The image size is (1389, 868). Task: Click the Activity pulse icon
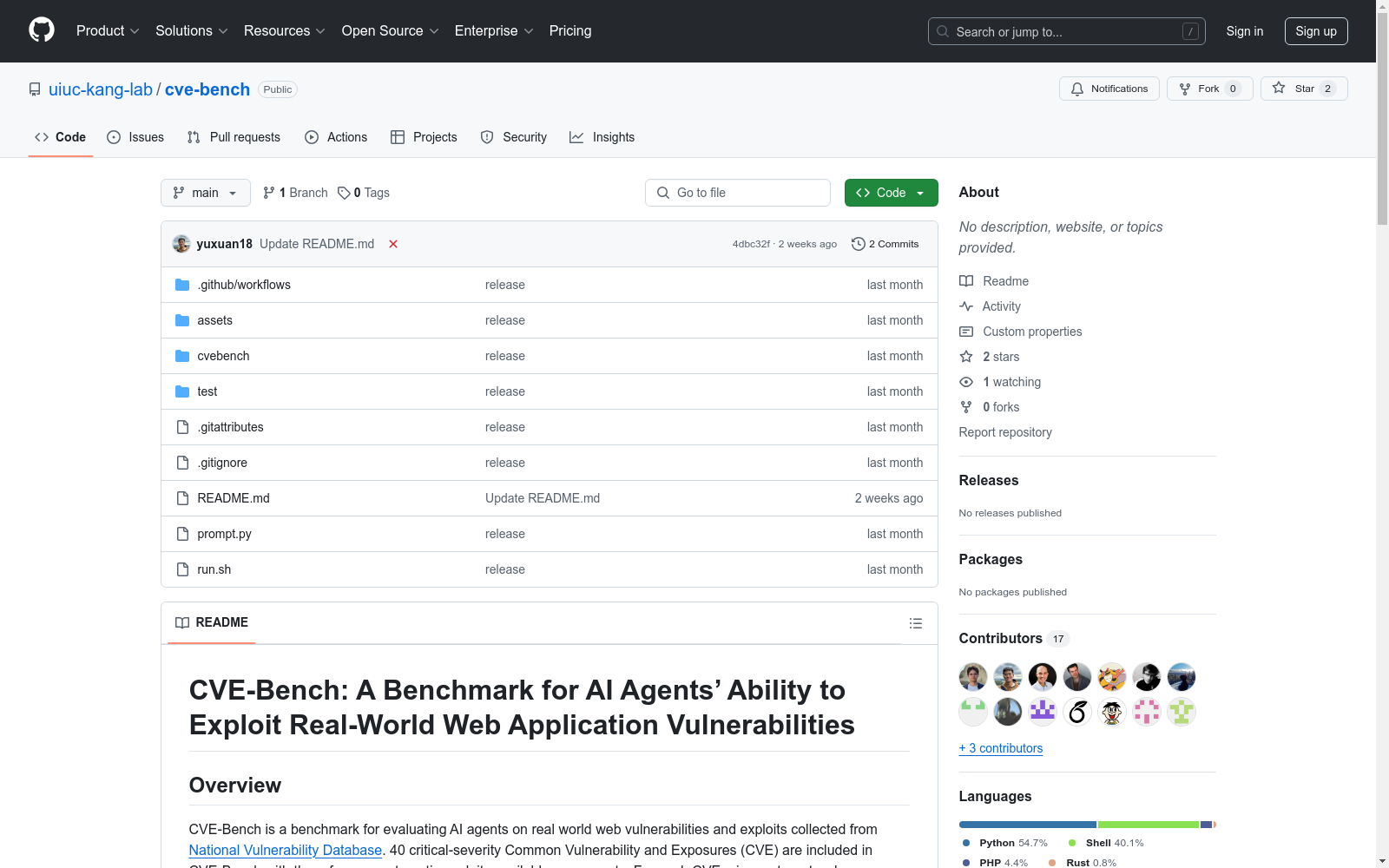click(966, 306)
